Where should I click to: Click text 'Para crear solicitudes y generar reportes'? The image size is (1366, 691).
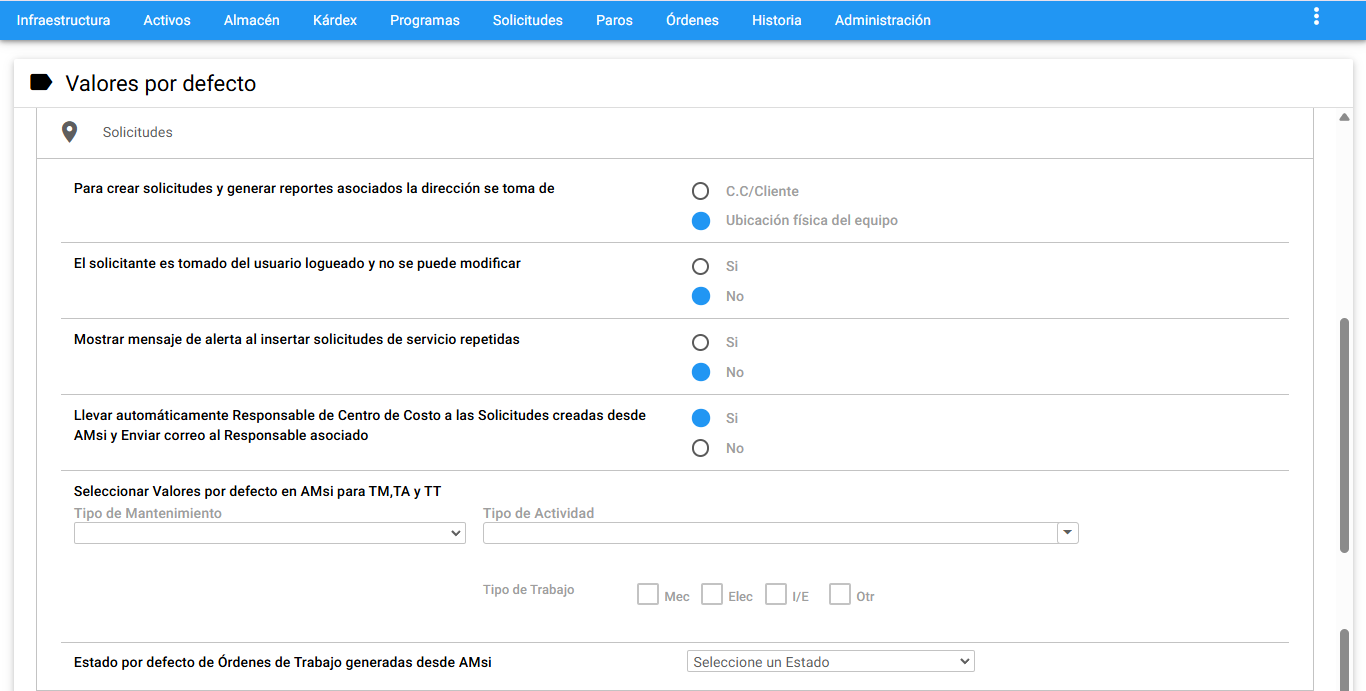(206, 188)
